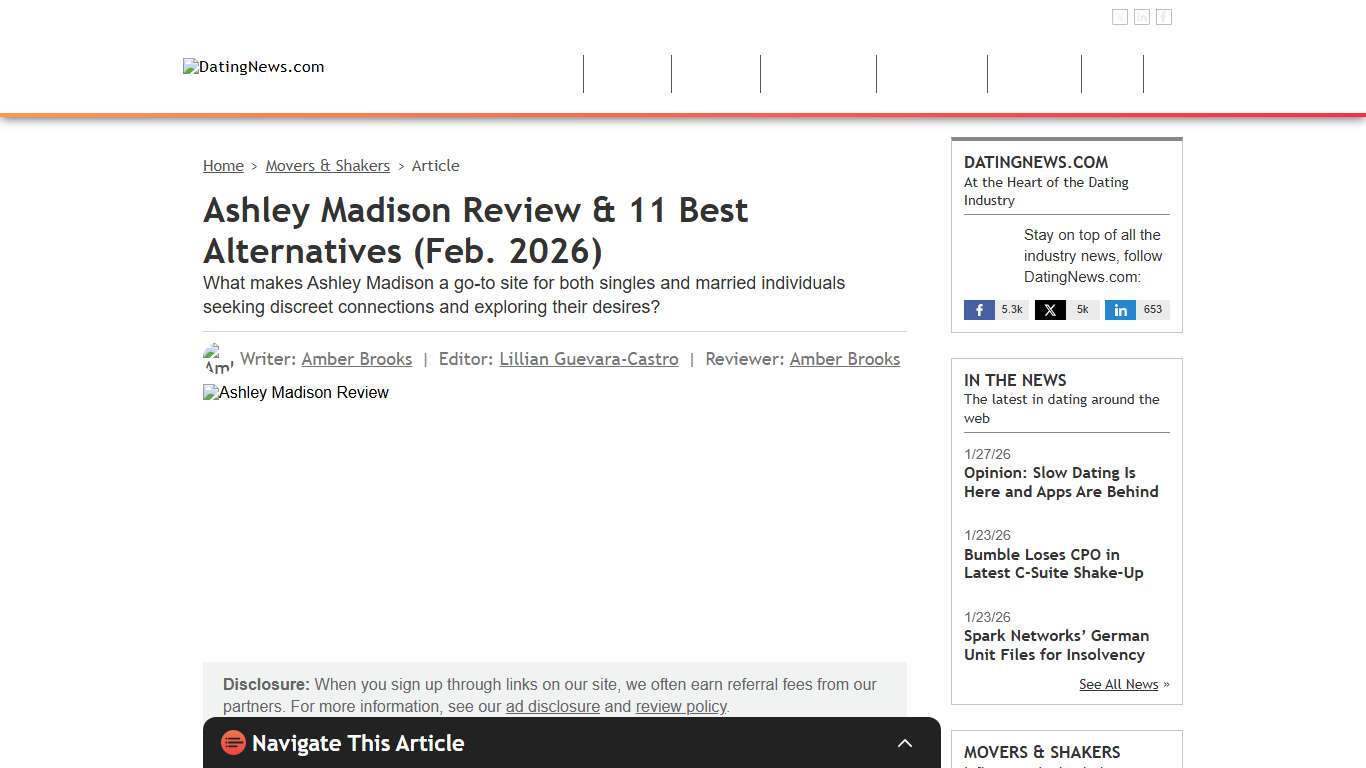Read Bumble Loses CPO headline
Viewport: 1366px width, 768px height.
coord(1053,563)
